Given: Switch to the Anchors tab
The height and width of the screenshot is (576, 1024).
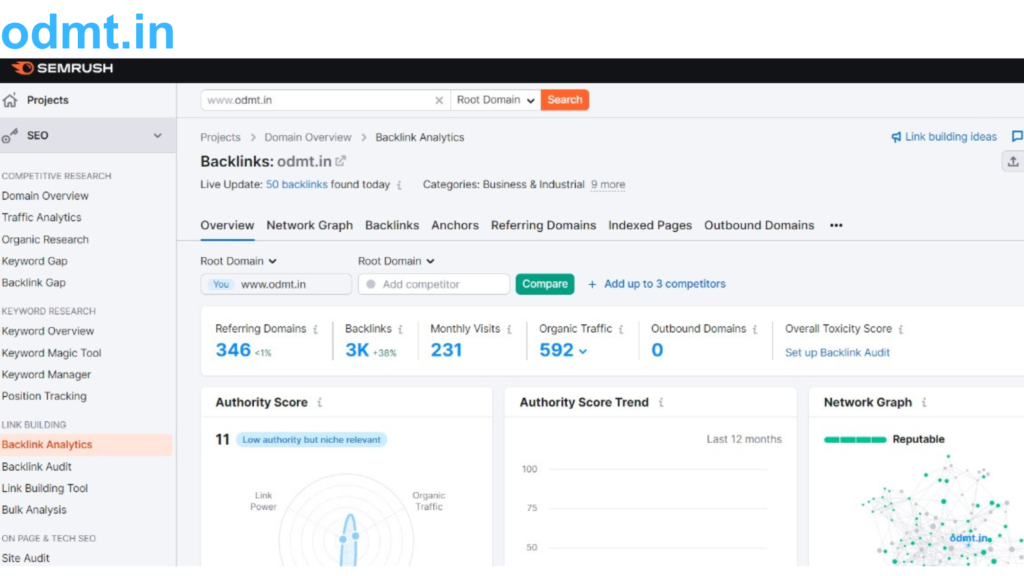Looking at the screenshot, I should 455,225.
